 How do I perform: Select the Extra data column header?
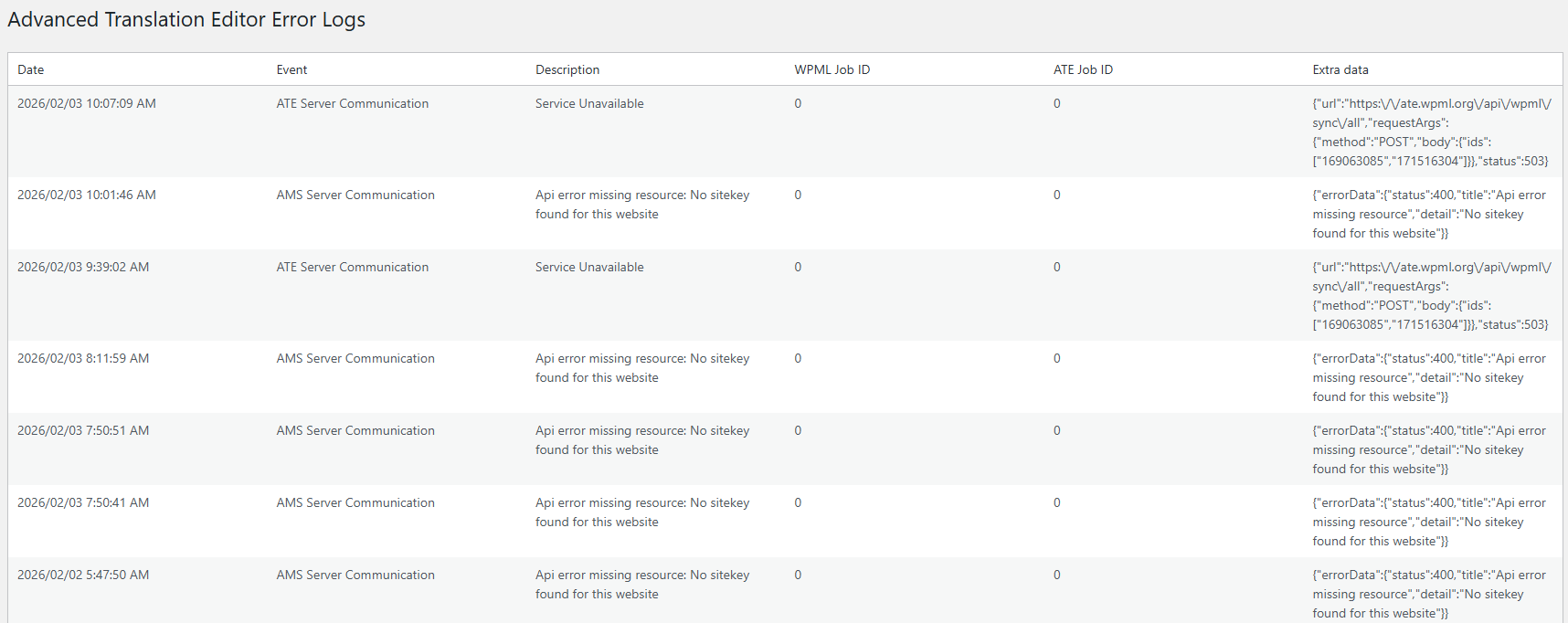1340,69
